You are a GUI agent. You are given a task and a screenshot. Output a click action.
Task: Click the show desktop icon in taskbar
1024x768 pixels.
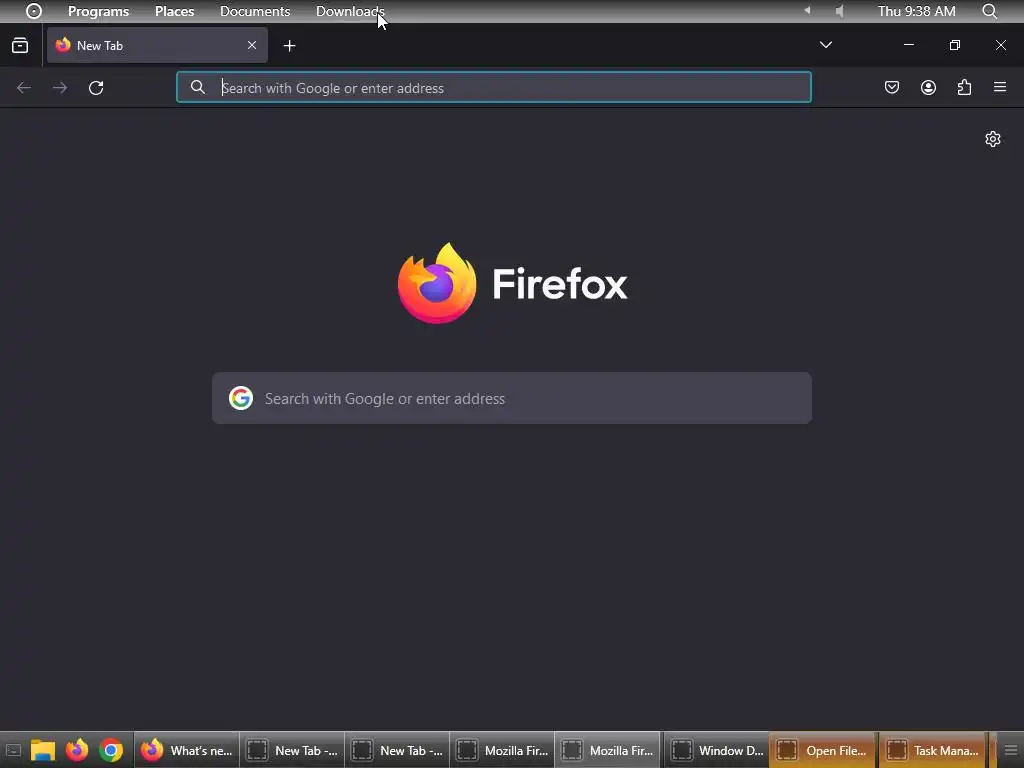coord(13,750)
